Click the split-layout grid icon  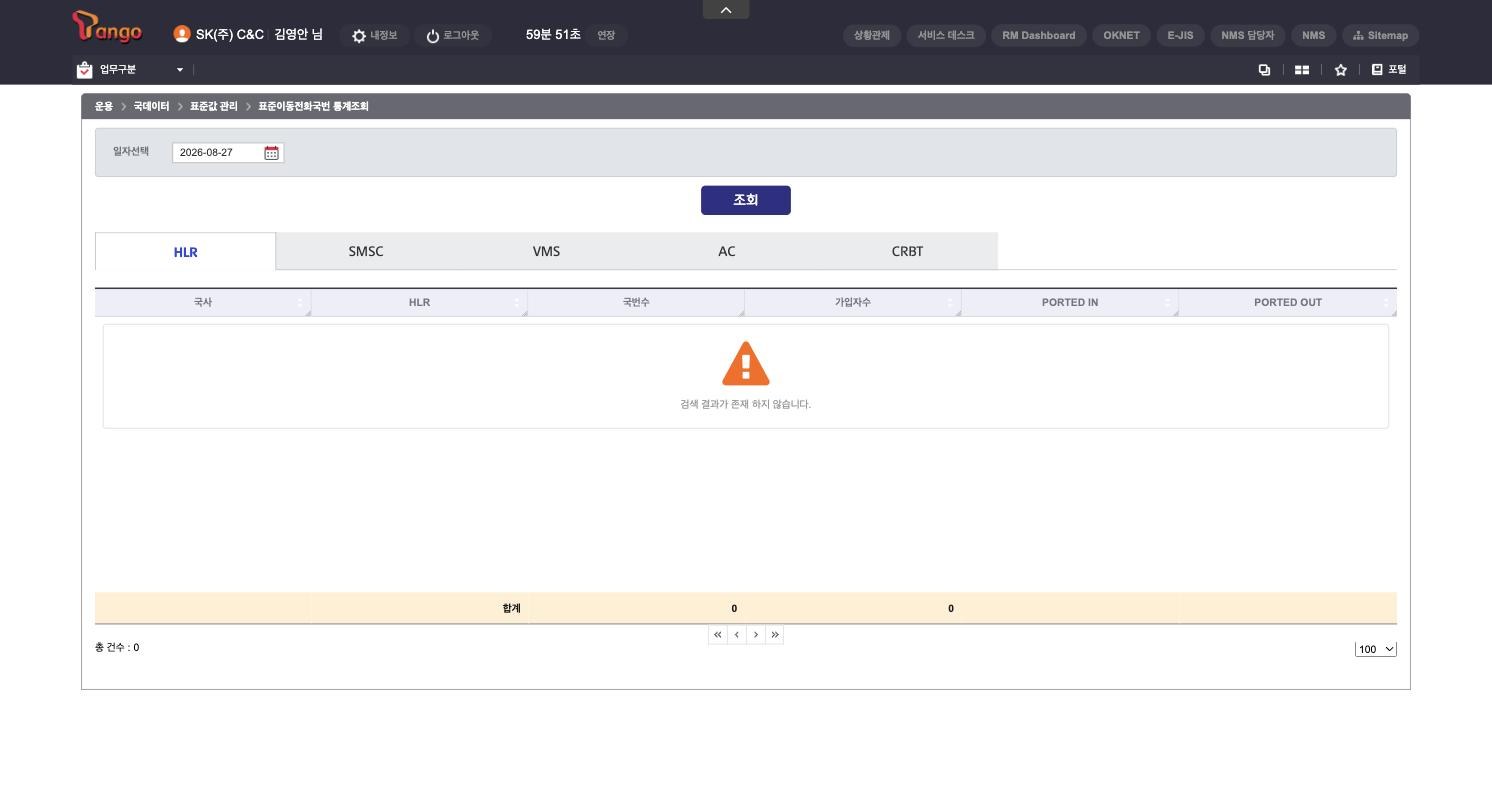[x=1302, y=70]
